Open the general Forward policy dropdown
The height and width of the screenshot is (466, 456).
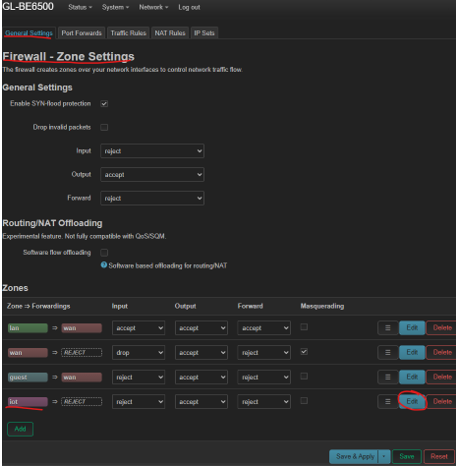[152, 198]
